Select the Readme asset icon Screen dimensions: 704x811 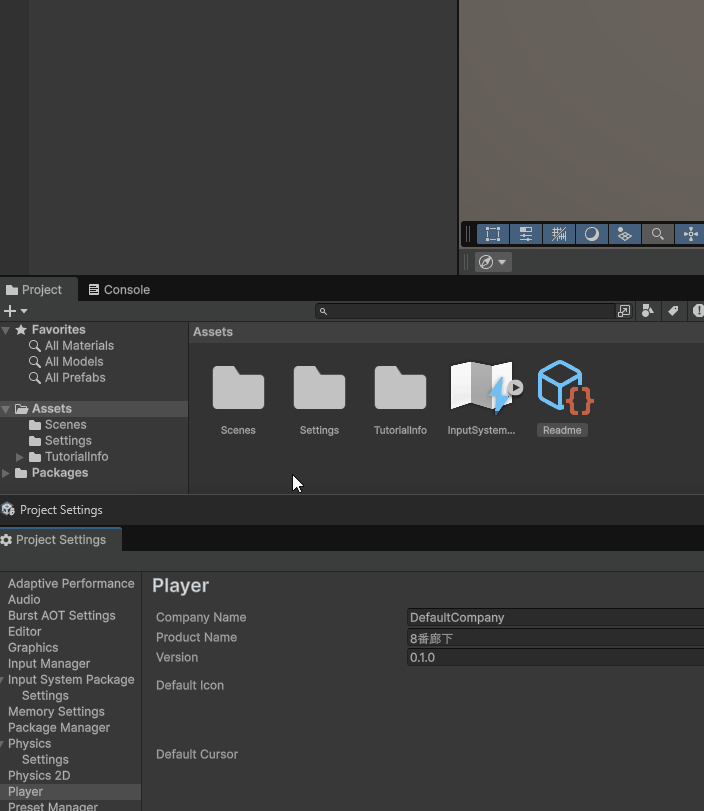(x=562, y=389)
